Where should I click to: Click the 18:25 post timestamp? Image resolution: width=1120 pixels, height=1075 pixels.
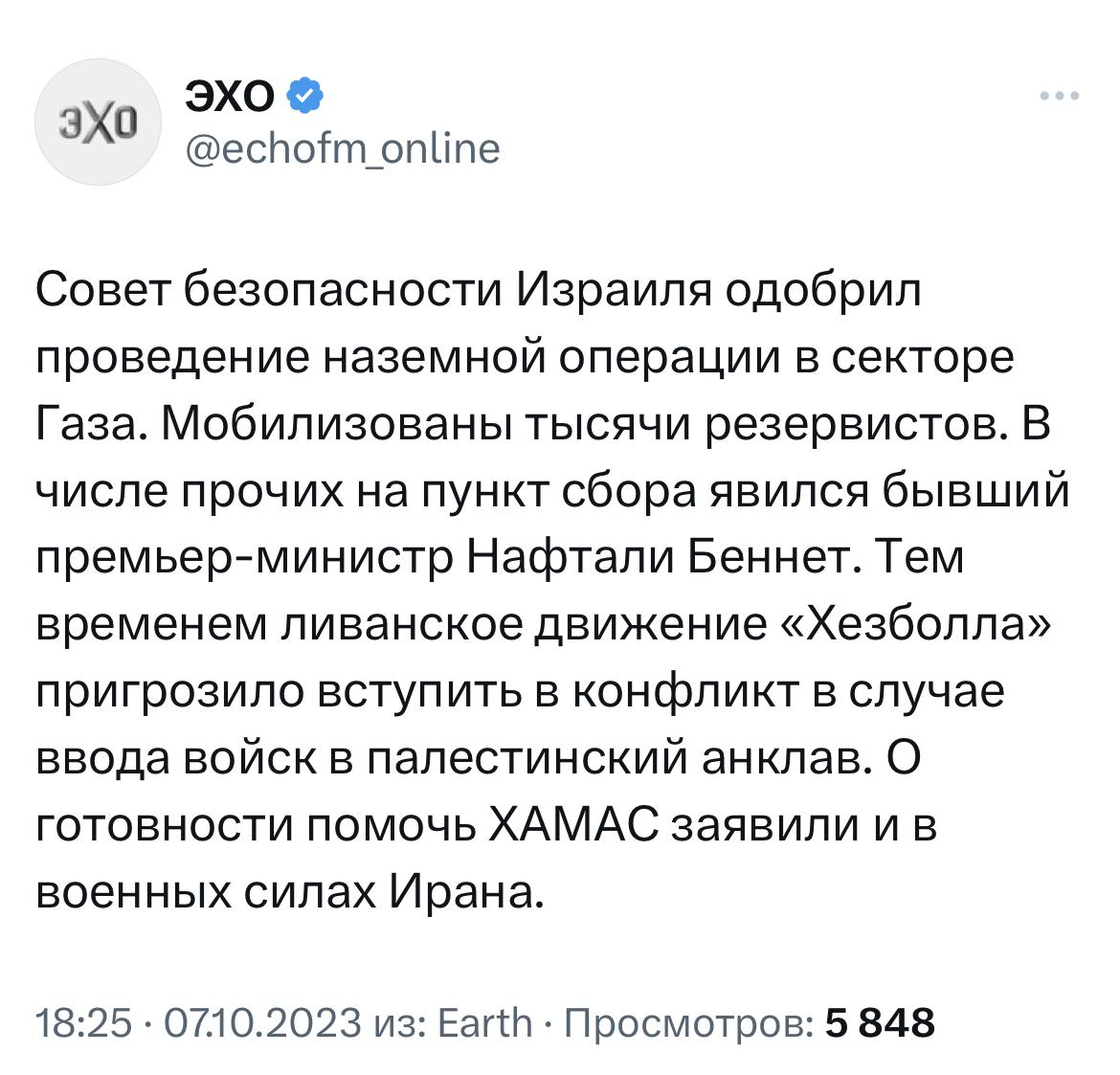point(82,1023)
